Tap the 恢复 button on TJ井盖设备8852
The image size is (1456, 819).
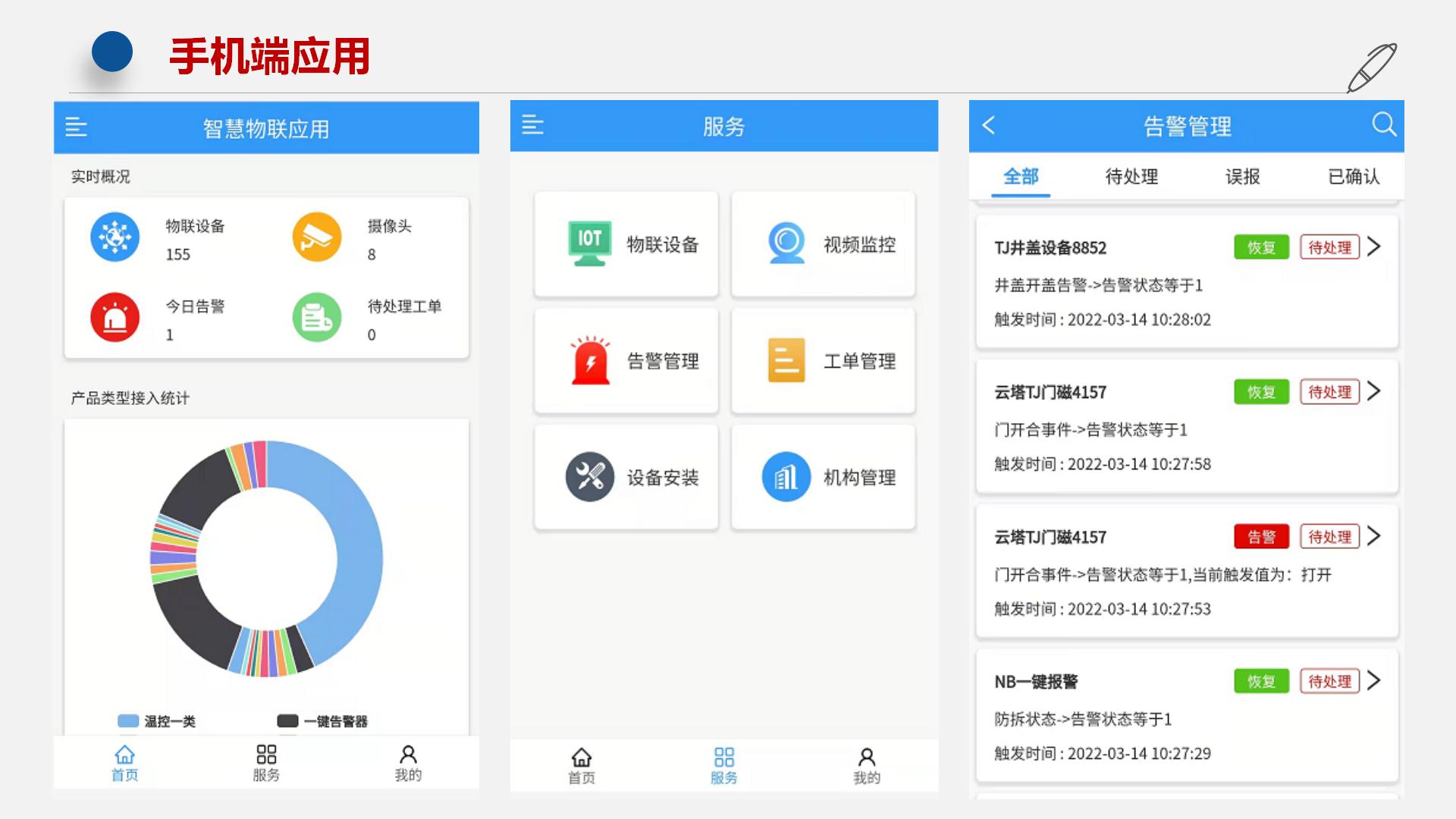click(1260, 247)
